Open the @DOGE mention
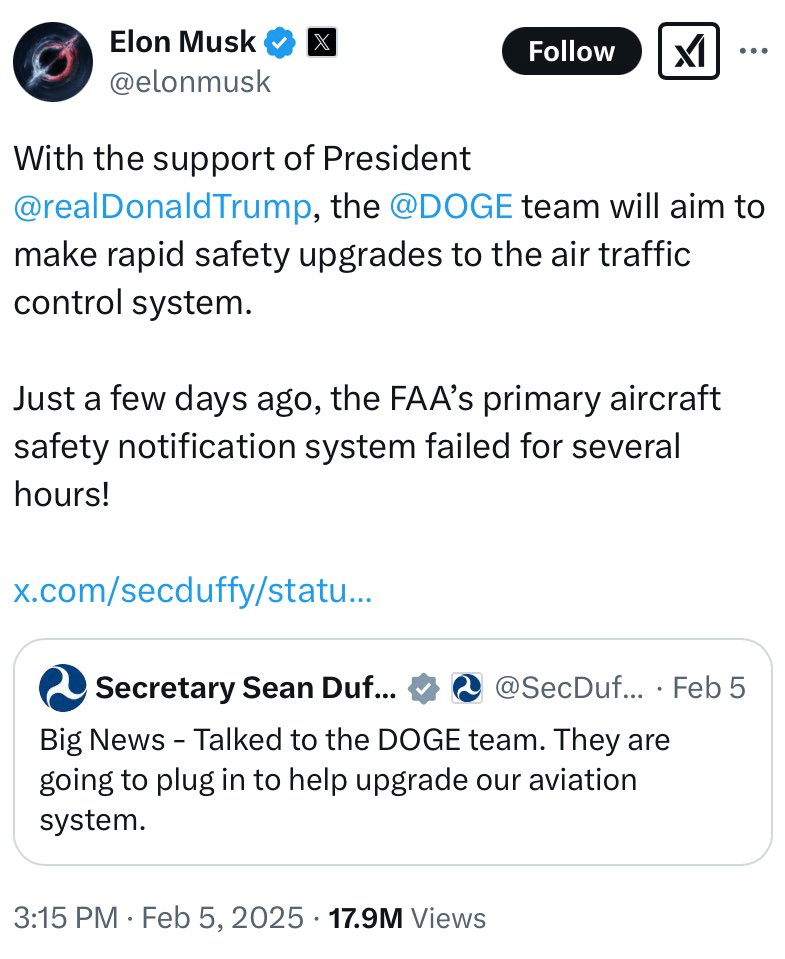 [450, 206]
